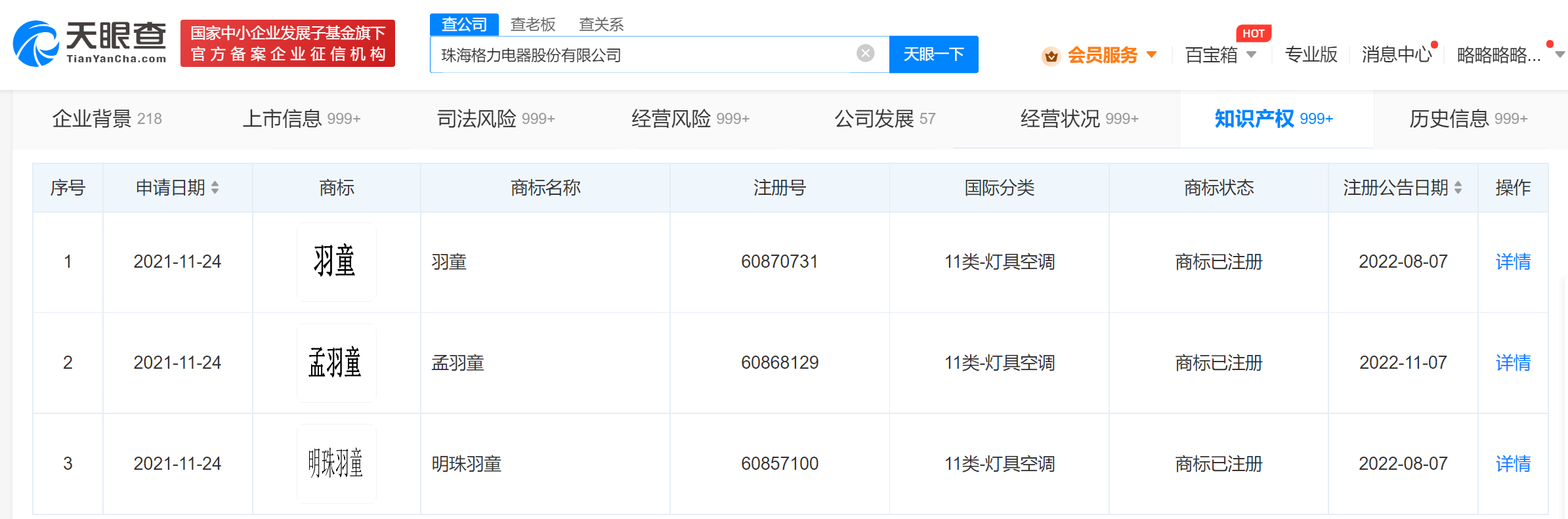Image resolution: width=1568 pixels, height=519 pixels.
Task: Open the user account dropdown
Action: click(x=1559, y=54)
